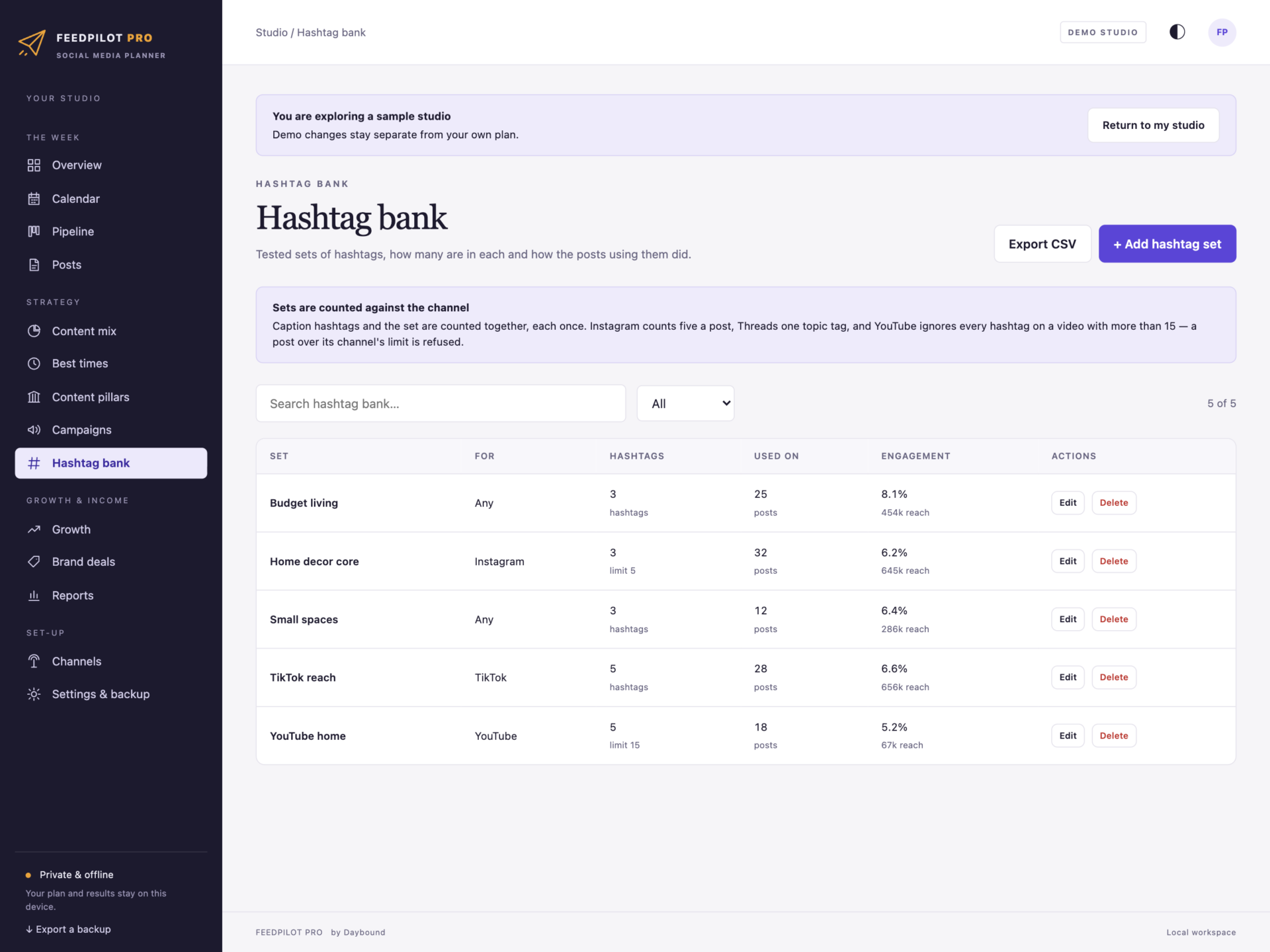Open the Growth page
Image resolution: width=1270 pixels, height=952 pixels.
tap(111, 529)
